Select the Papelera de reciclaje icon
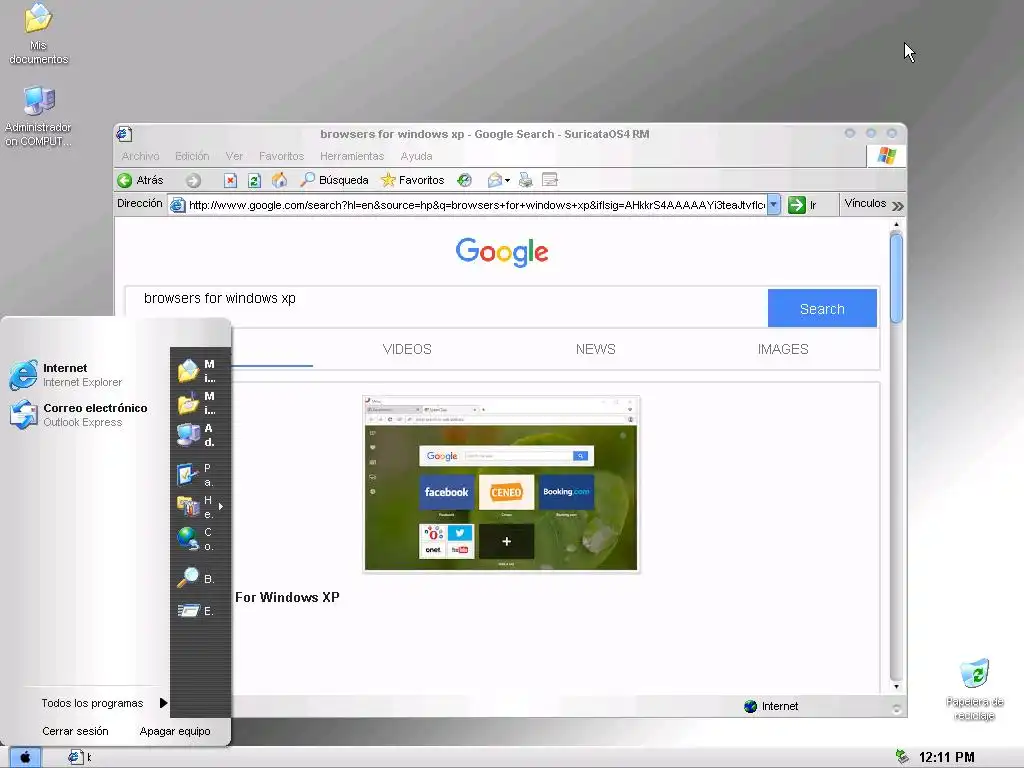Image resolution: width=1024 pixels, height=768 pixels. pos(974,690)
